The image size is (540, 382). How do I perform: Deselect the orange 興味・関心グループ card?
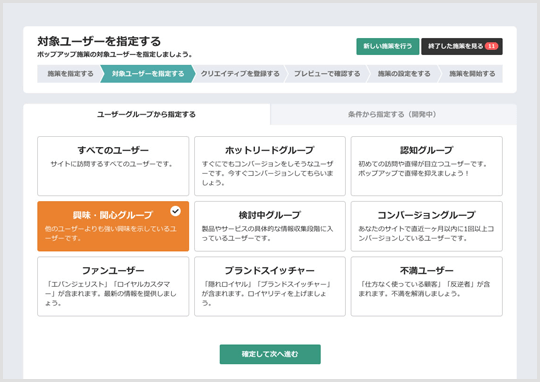113,226
